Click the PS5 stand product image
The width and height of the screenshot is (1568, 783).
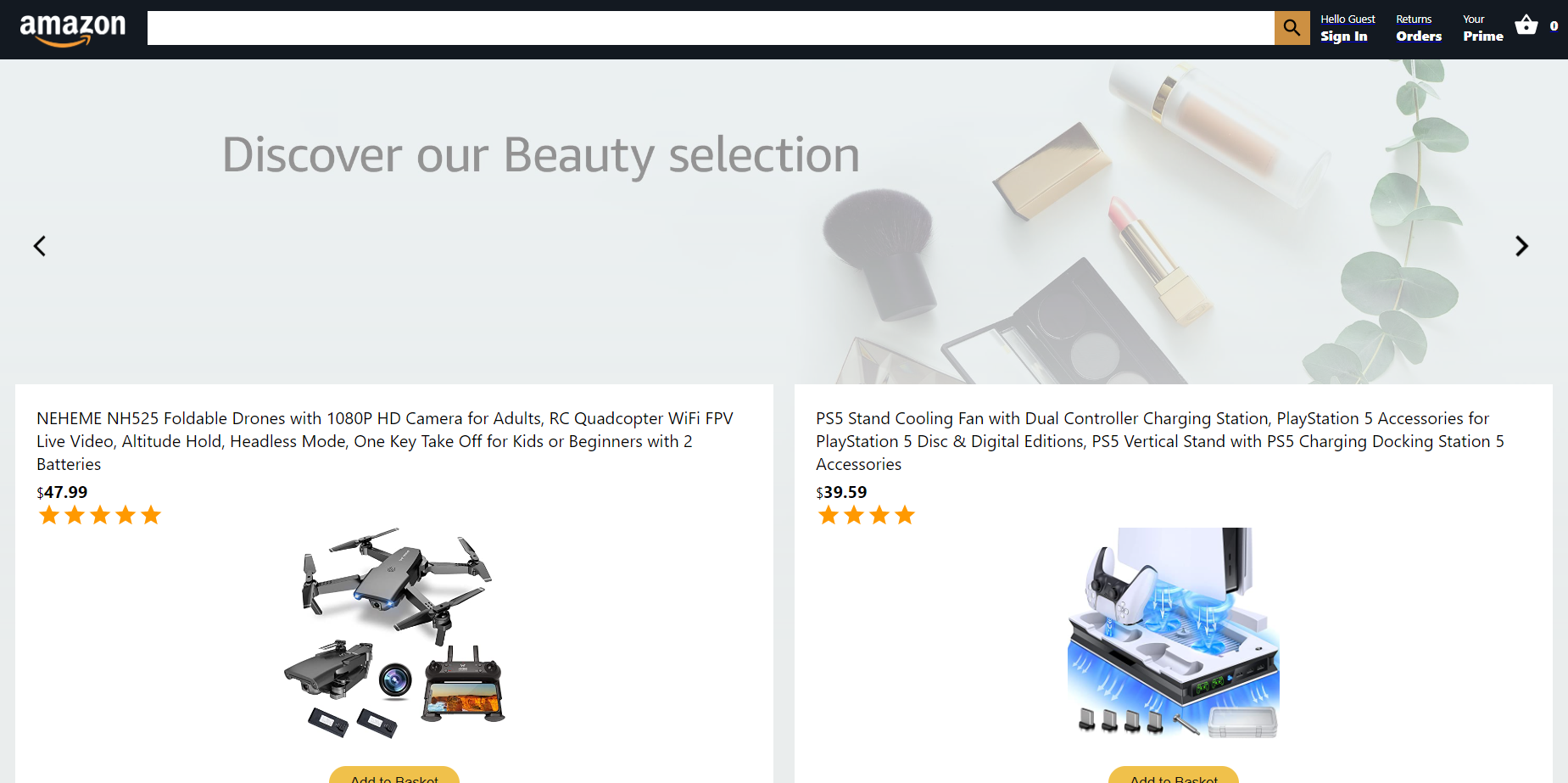[x=1174, y=633]
